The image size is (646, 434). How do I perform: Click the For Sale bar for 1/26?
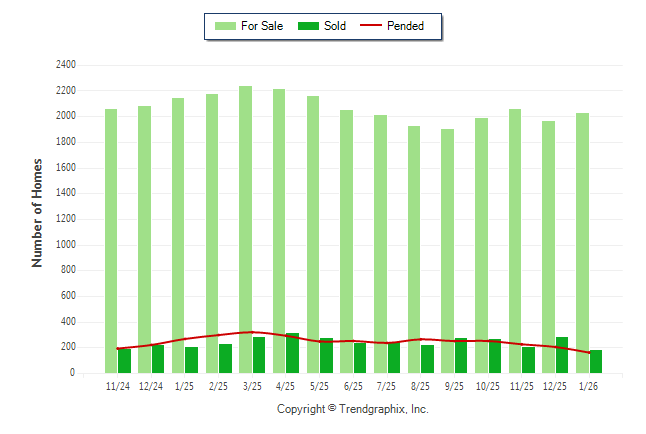[583, 240]
